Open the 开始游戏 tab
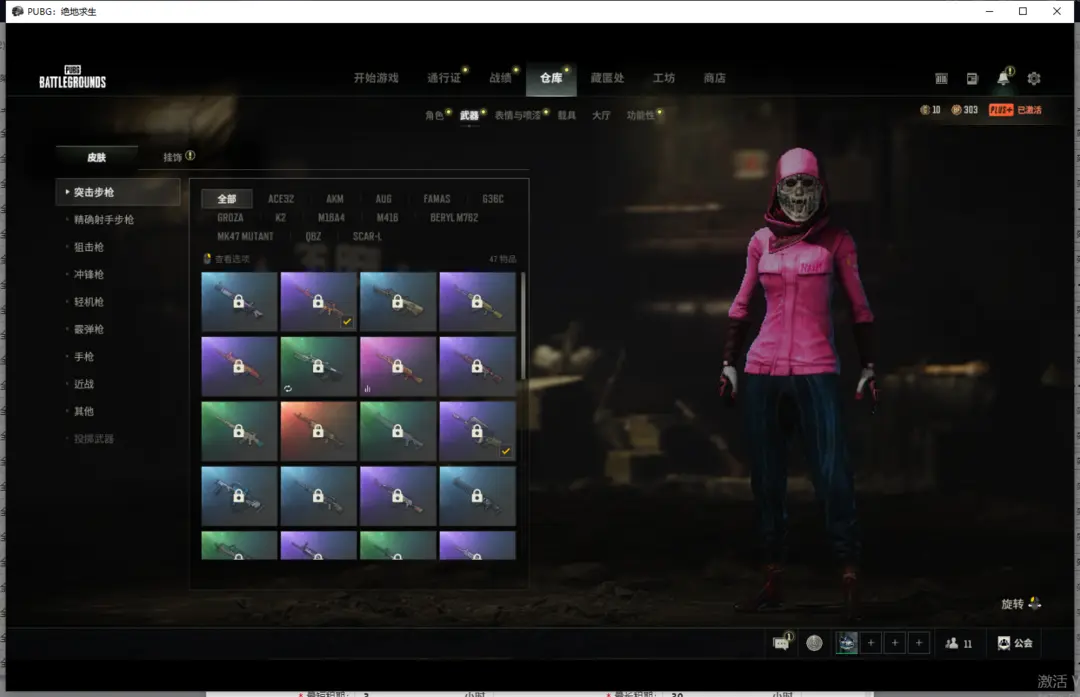This screenshot has width=1080, height=697. pos(376,78)
